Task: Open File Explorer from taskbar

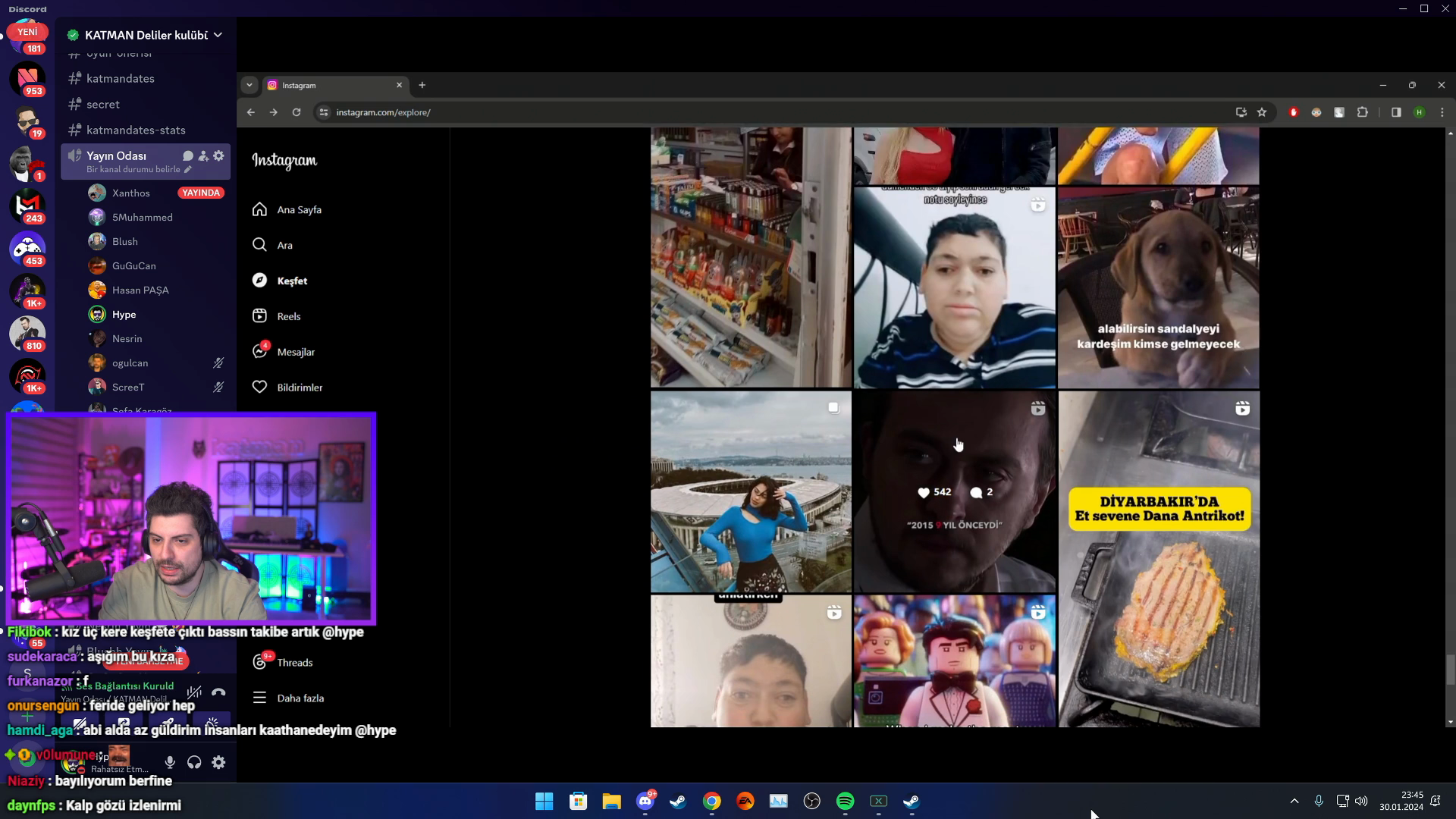Action: click(x=611, y=801)
